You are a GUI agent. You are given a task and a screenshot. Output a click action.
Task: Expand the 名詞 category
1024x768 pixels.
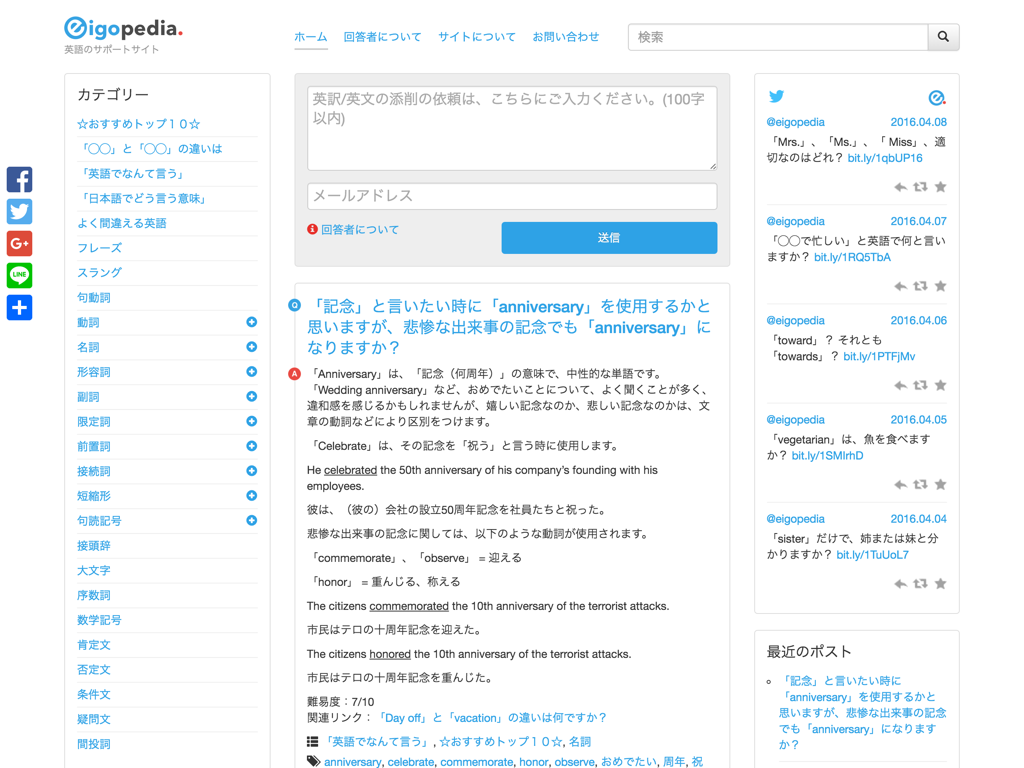click(251, 347)
